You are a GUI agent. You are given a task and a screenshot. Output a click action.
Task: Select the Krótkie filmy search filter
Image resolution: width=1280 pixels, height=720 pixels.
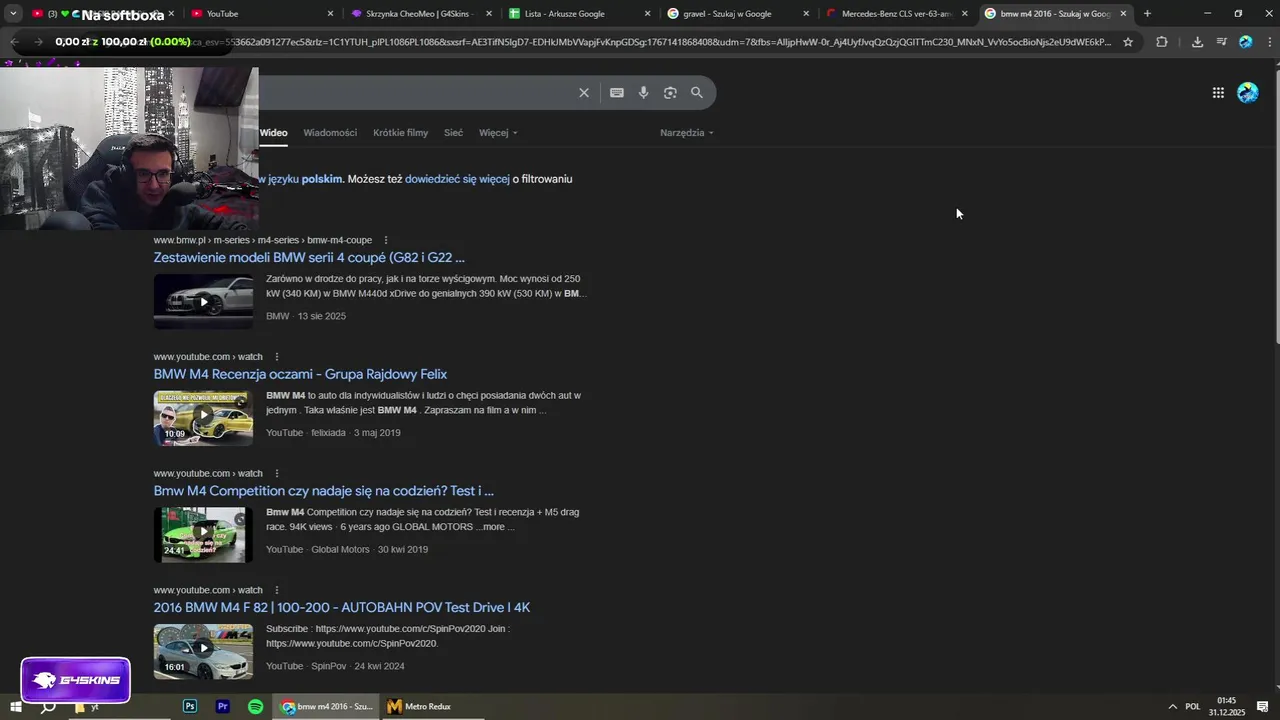[400, 133]
